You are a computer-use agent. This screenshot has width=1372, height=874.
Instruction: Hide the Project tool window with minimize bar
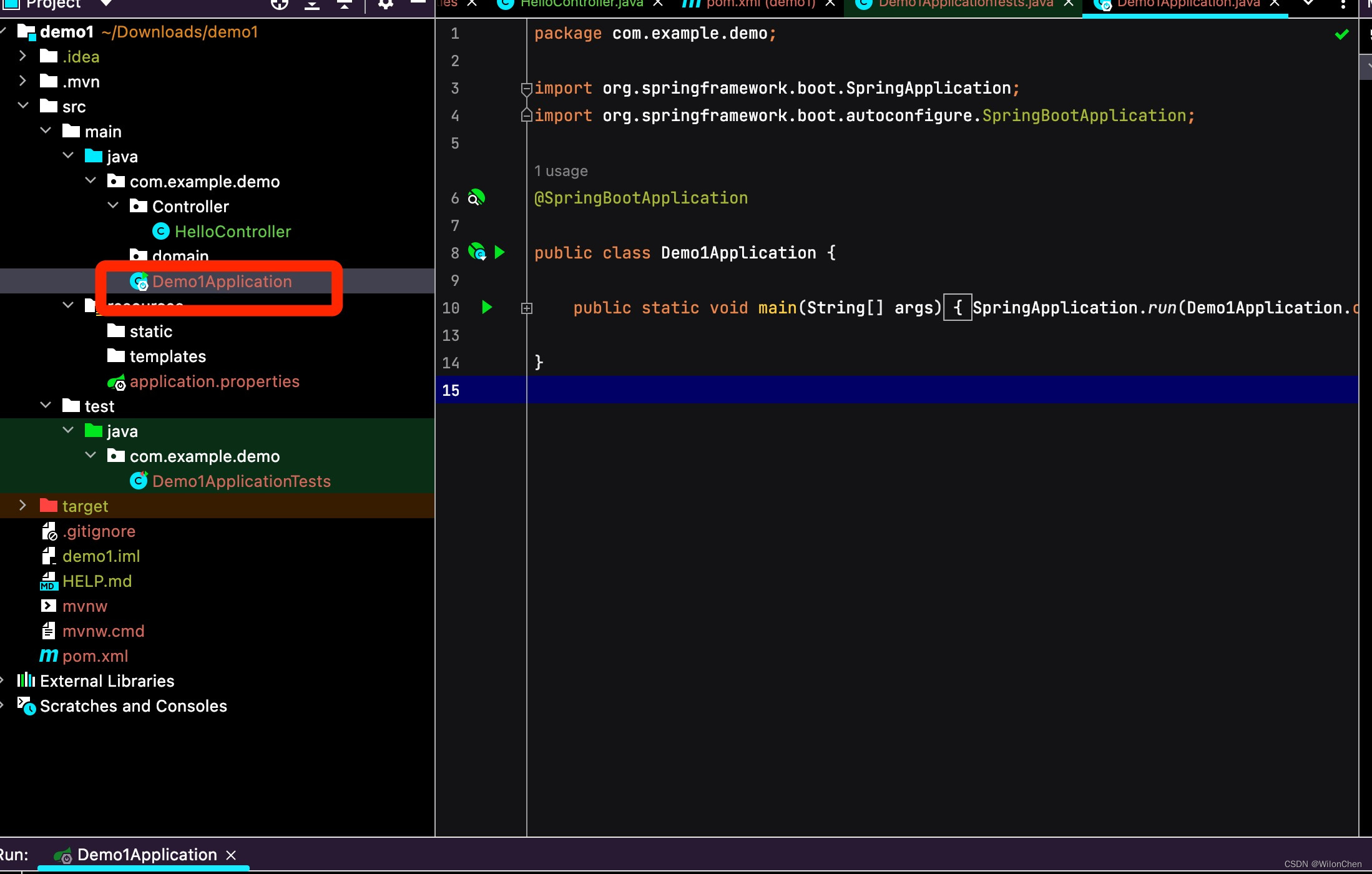[418, 3]
